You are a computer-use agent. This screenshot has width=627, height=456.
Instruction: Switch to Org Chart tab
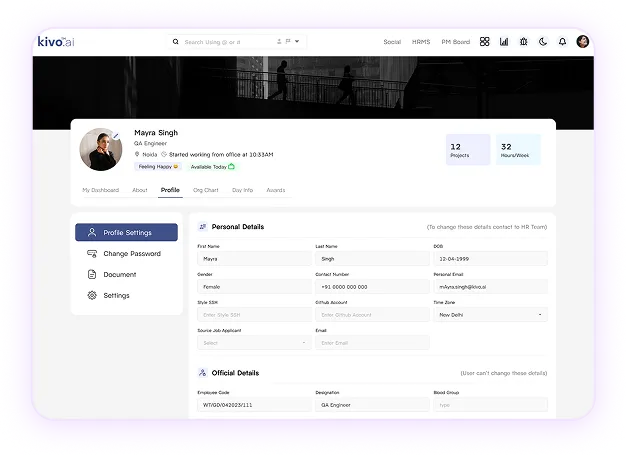coord(206,190)
